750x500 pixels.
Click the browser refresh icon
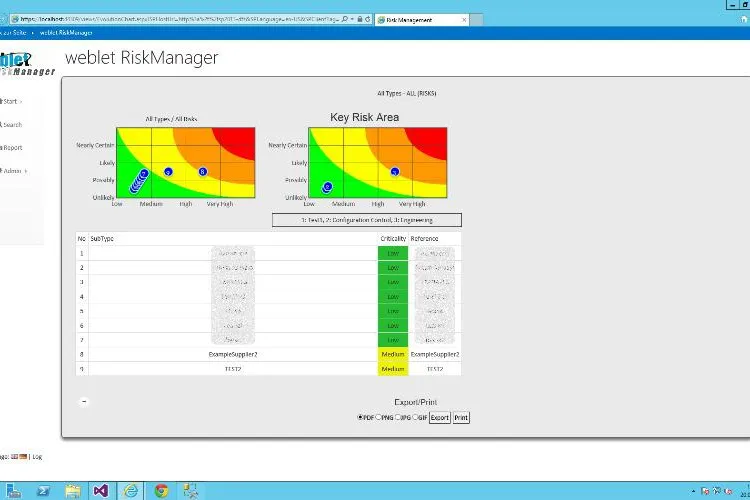[x=367, y=19]
